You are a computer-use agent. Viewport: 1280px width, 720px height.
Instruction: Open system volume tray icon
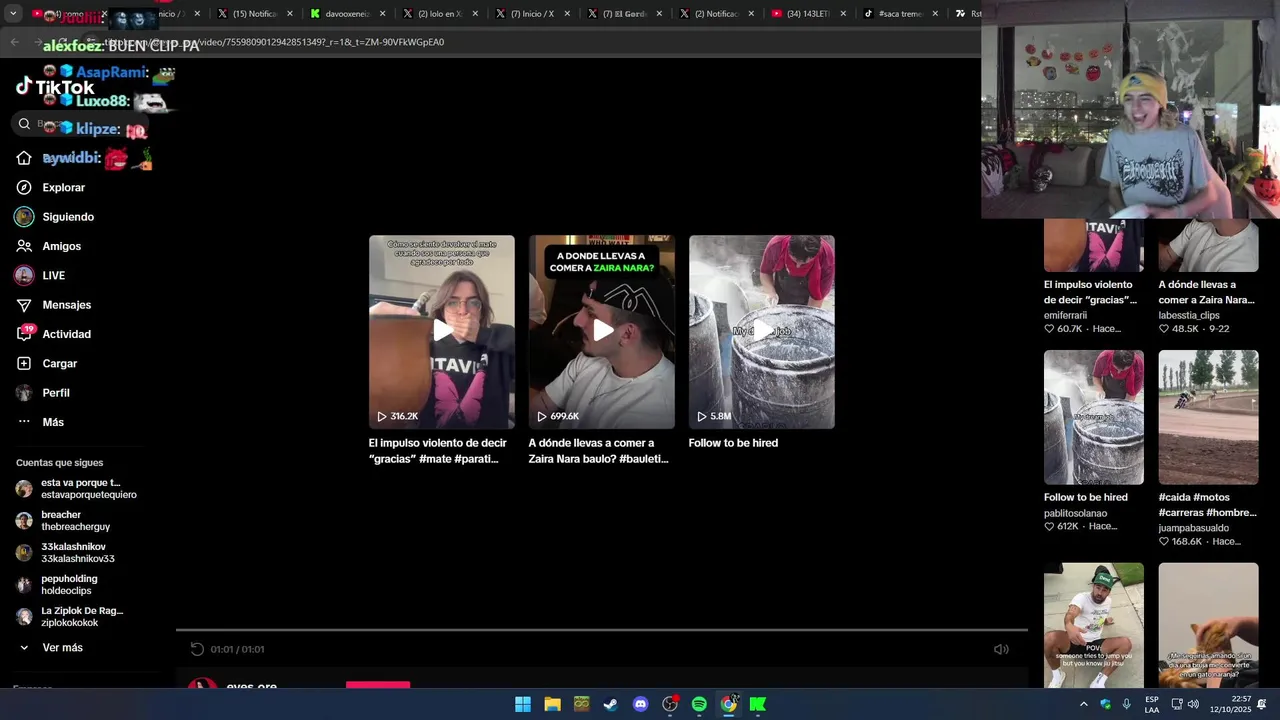tap(1193, 704)
